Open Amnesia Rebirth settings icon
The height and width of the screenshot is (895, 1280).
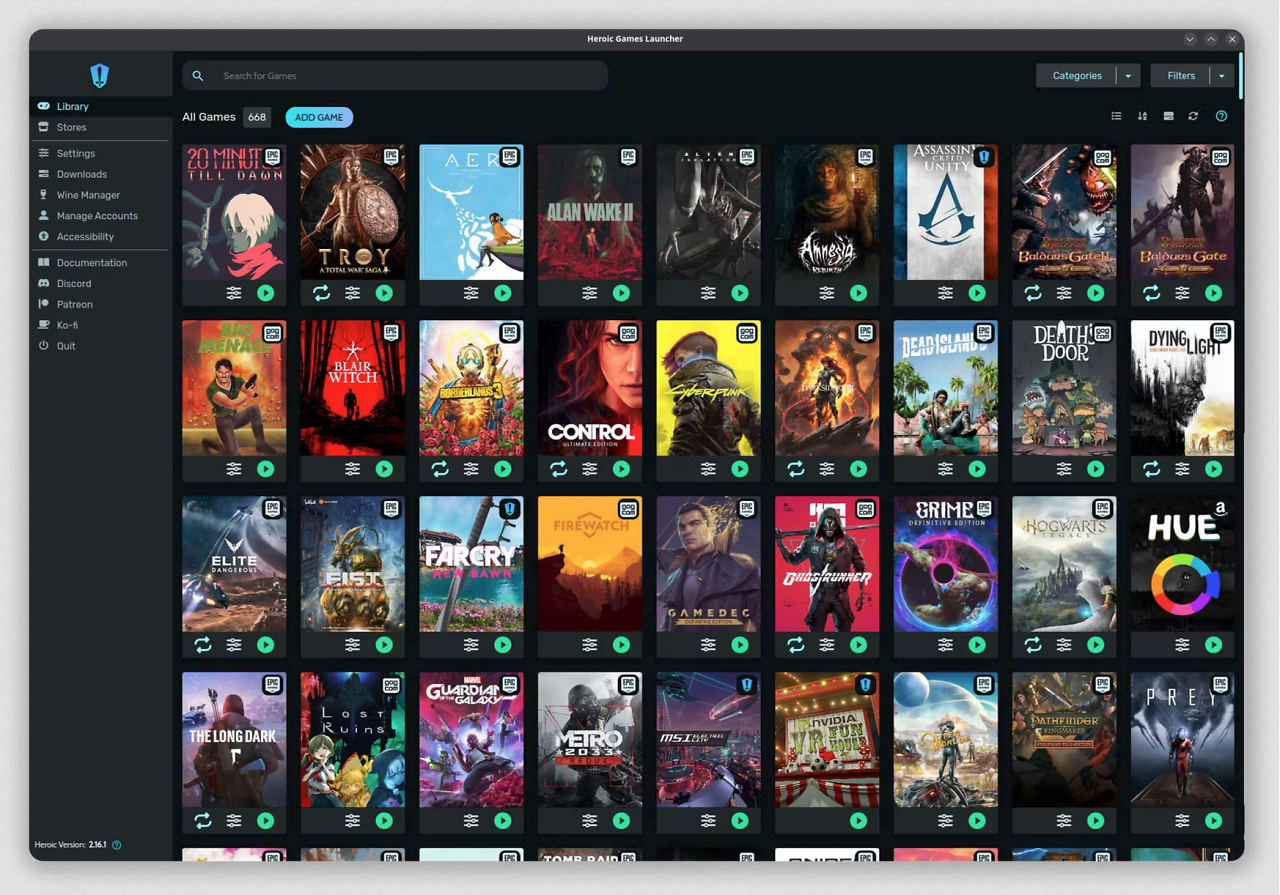click(x=827, y=293)
